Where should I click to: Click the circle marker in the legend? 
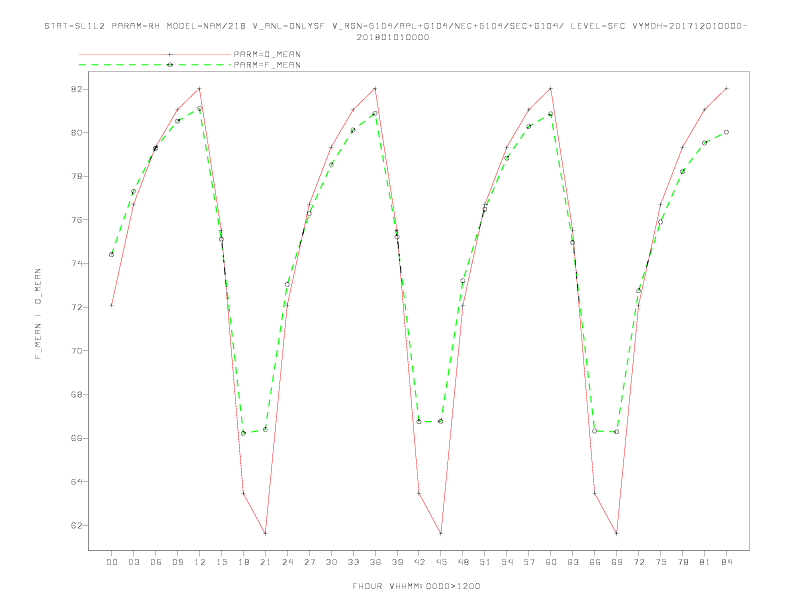coord(170,65)
